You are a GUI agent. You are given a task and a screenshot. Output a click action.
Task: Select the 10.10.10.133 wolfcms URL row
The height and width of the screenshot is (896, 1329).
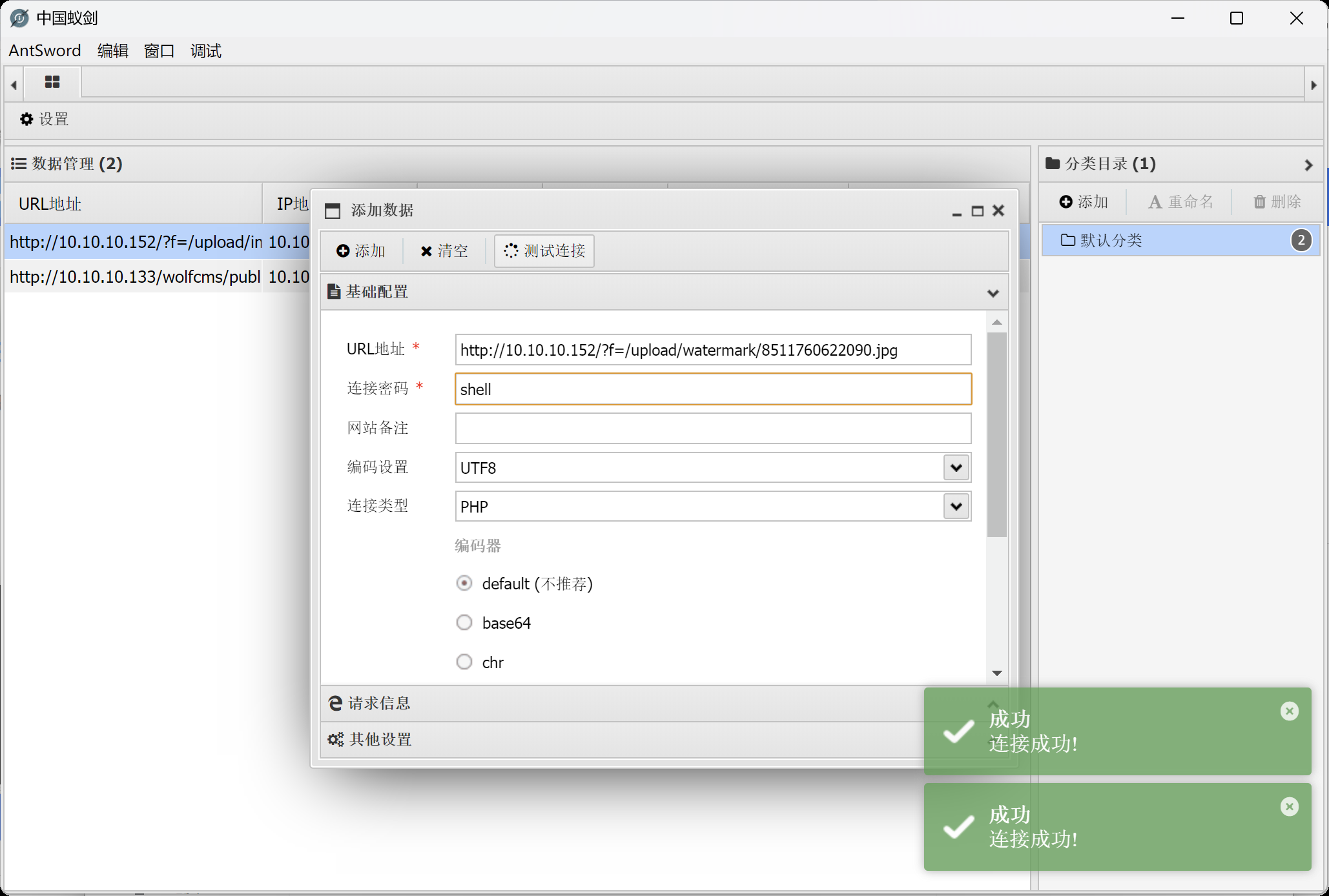[158, 276]
